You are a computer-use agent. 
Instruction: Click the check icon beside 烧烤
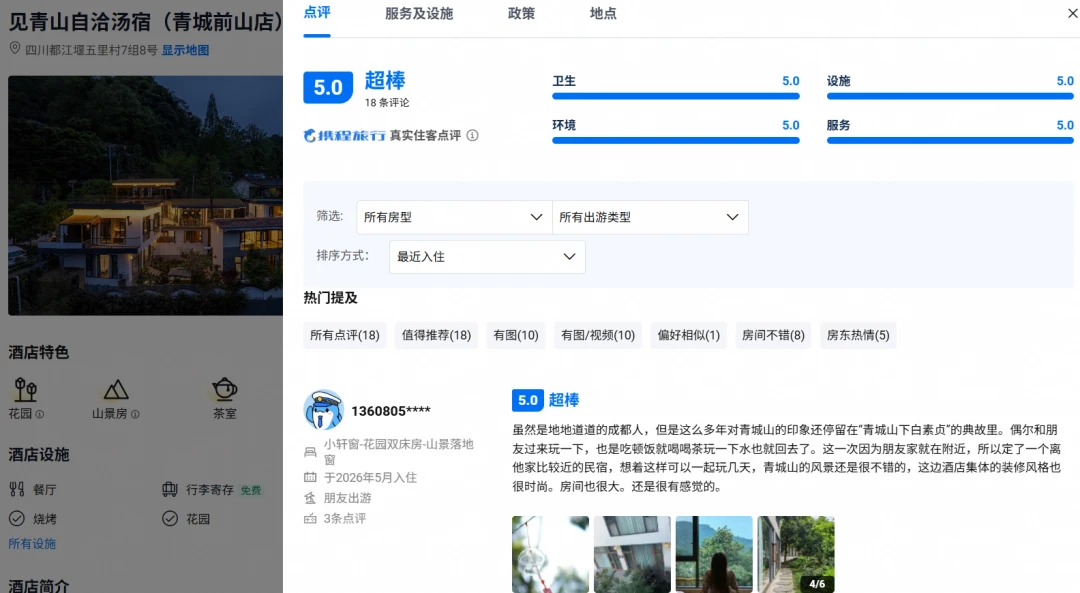17,519
